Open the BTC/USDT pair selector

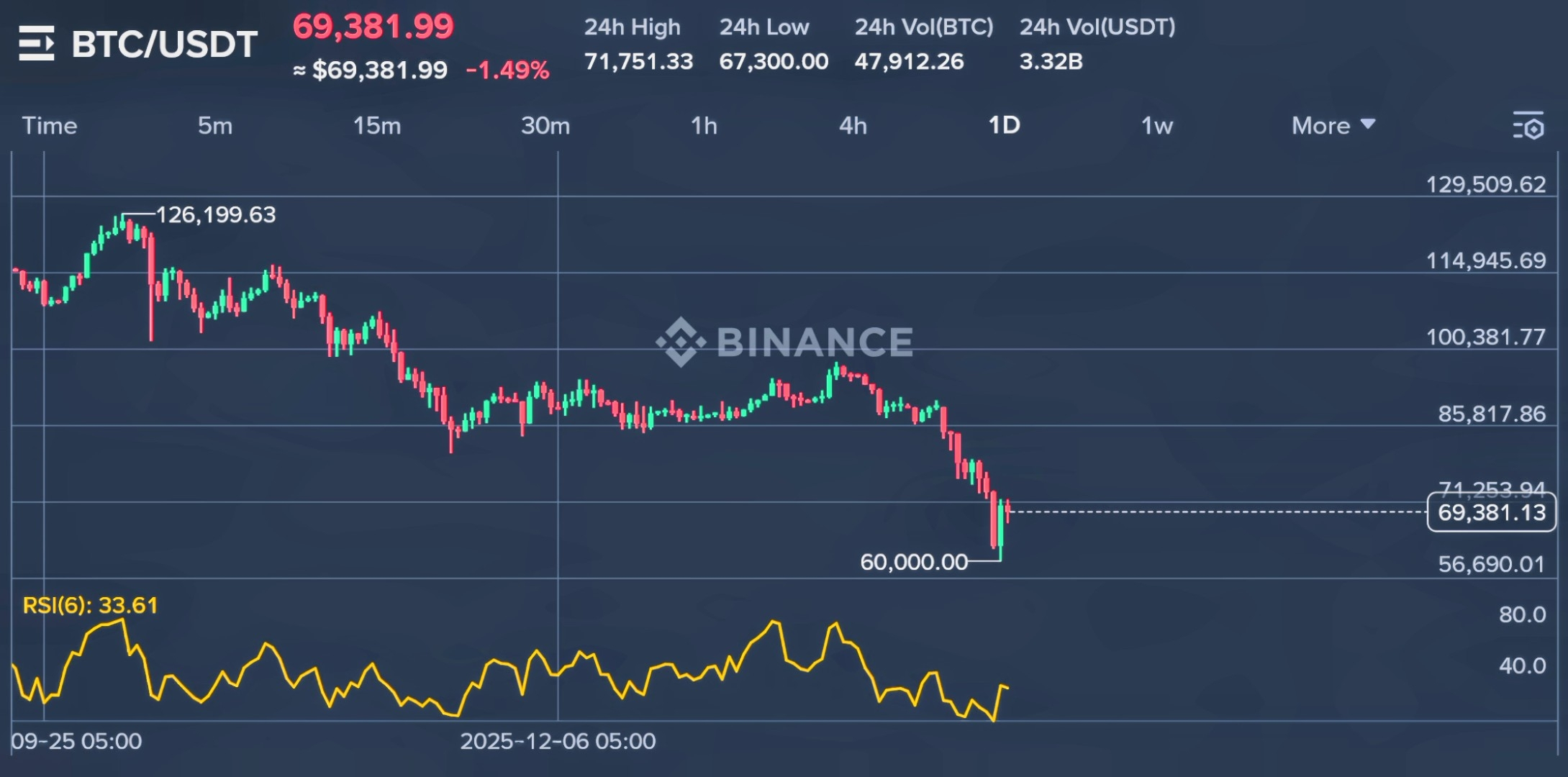pos(164,44)
